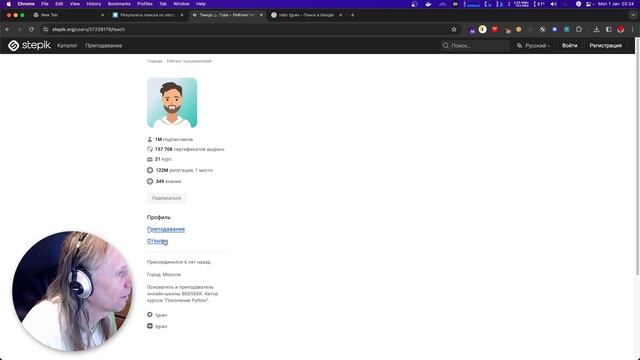This screenshot has width=640, height=360.
Task: Open the History menu
Action: [x=94, y=4]
